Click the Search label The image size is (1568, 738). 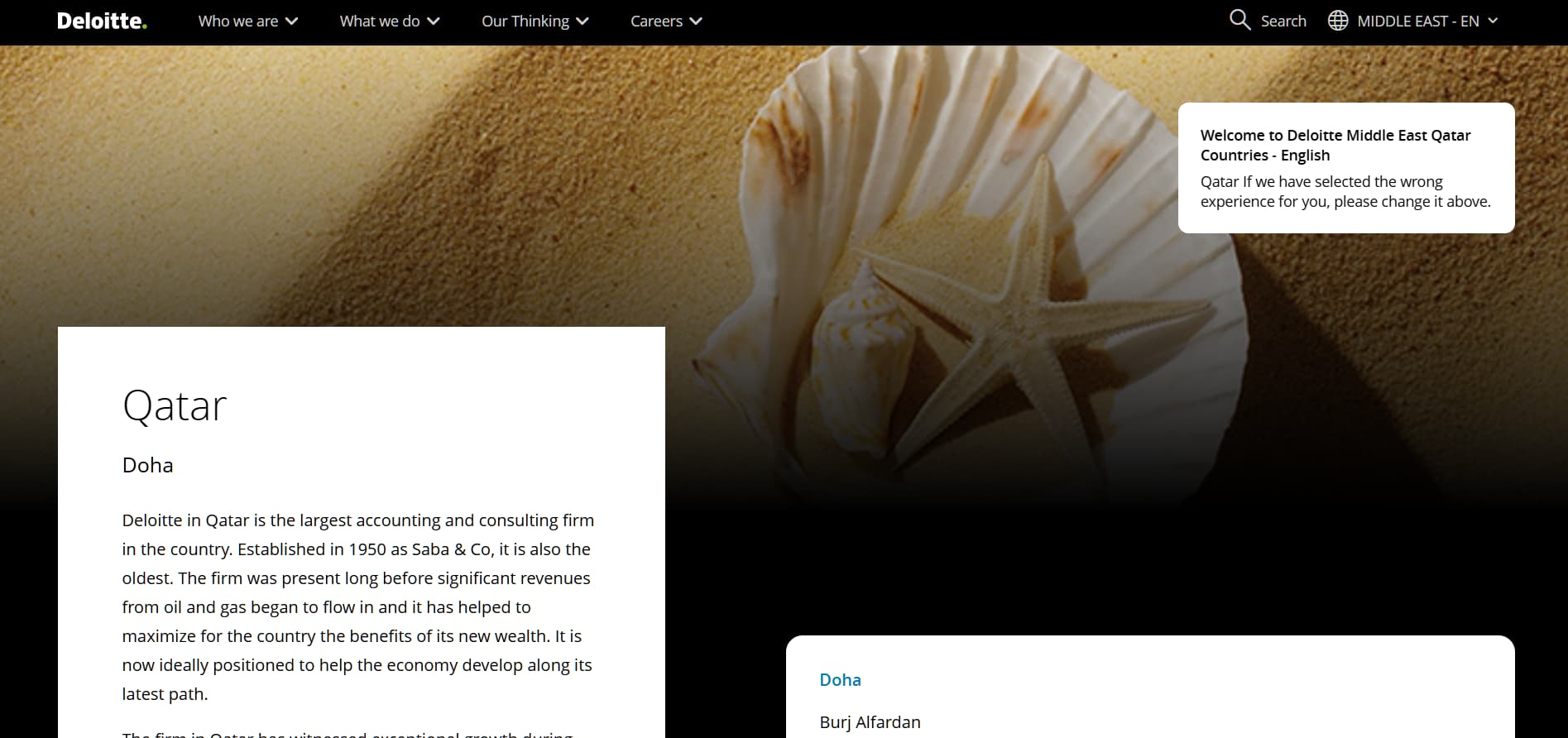click(x=1283, y=22)
